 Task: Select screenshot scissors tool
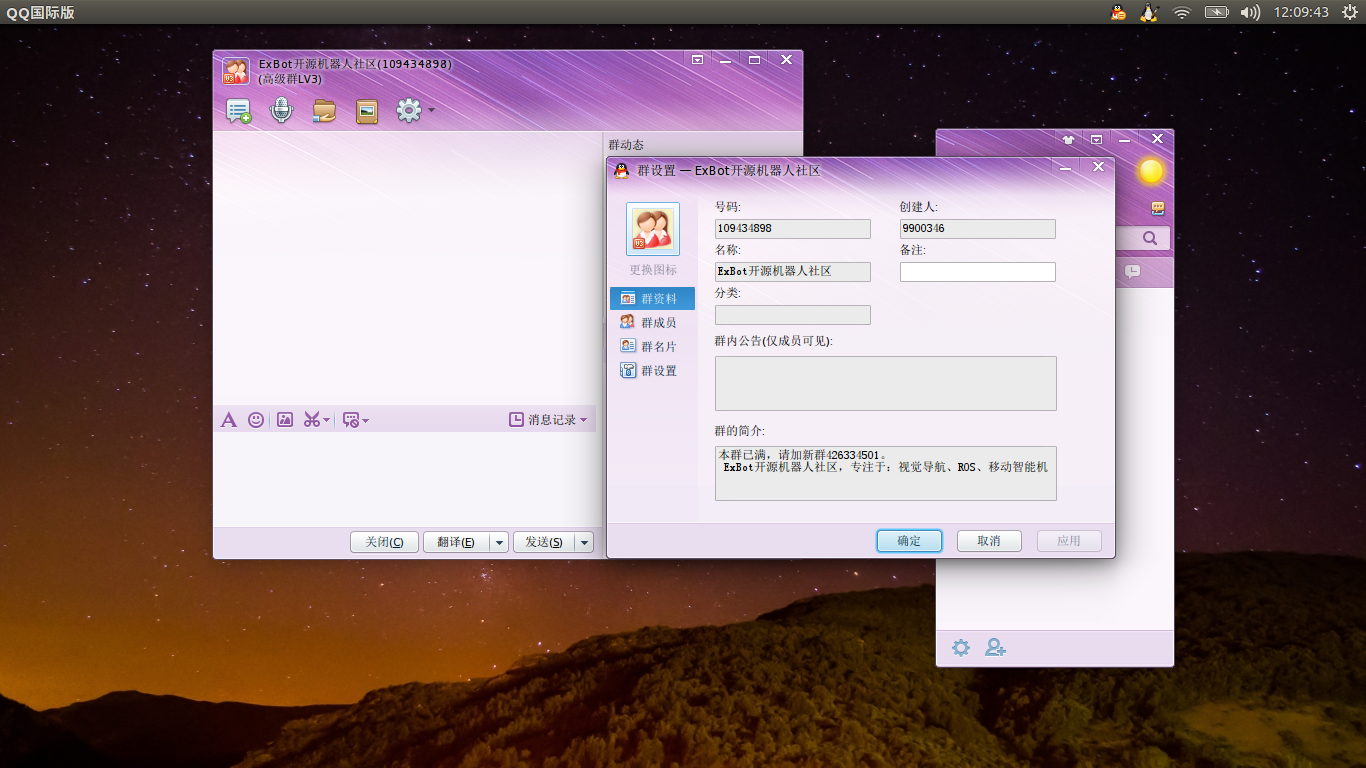312,420
